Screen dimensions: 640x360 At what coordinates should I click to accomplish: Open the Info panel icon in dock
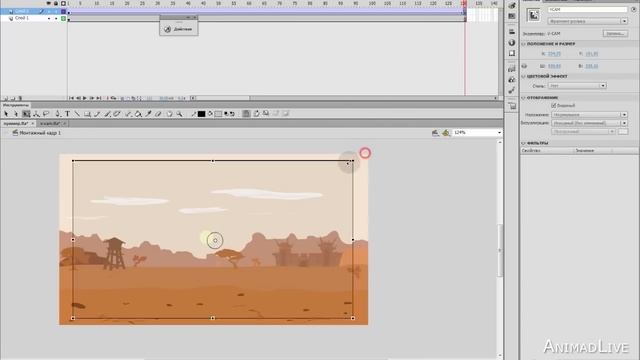click(512, 42)
